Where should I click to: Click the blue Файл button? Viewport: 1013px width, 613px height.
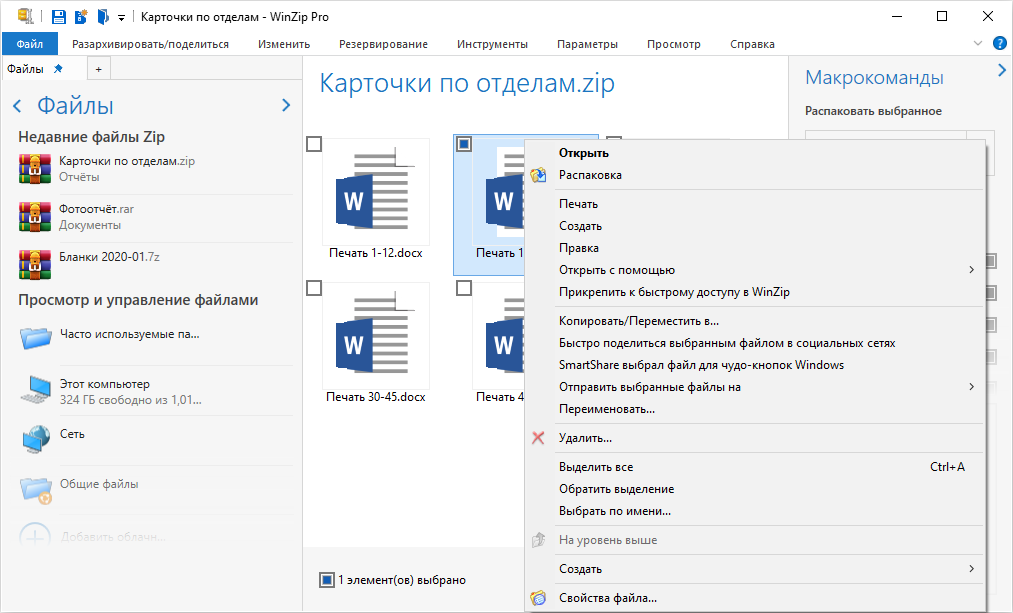30,44
